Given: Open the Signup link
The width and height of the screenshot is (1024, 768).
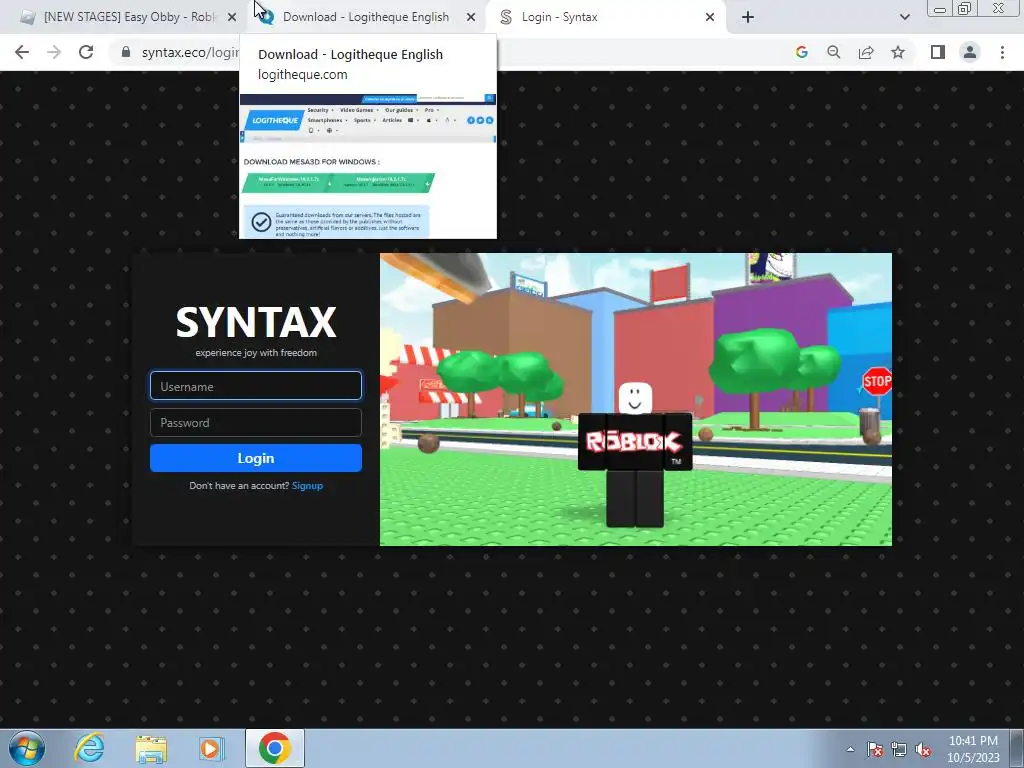Looking at the screenshot, I should point(307,485).
